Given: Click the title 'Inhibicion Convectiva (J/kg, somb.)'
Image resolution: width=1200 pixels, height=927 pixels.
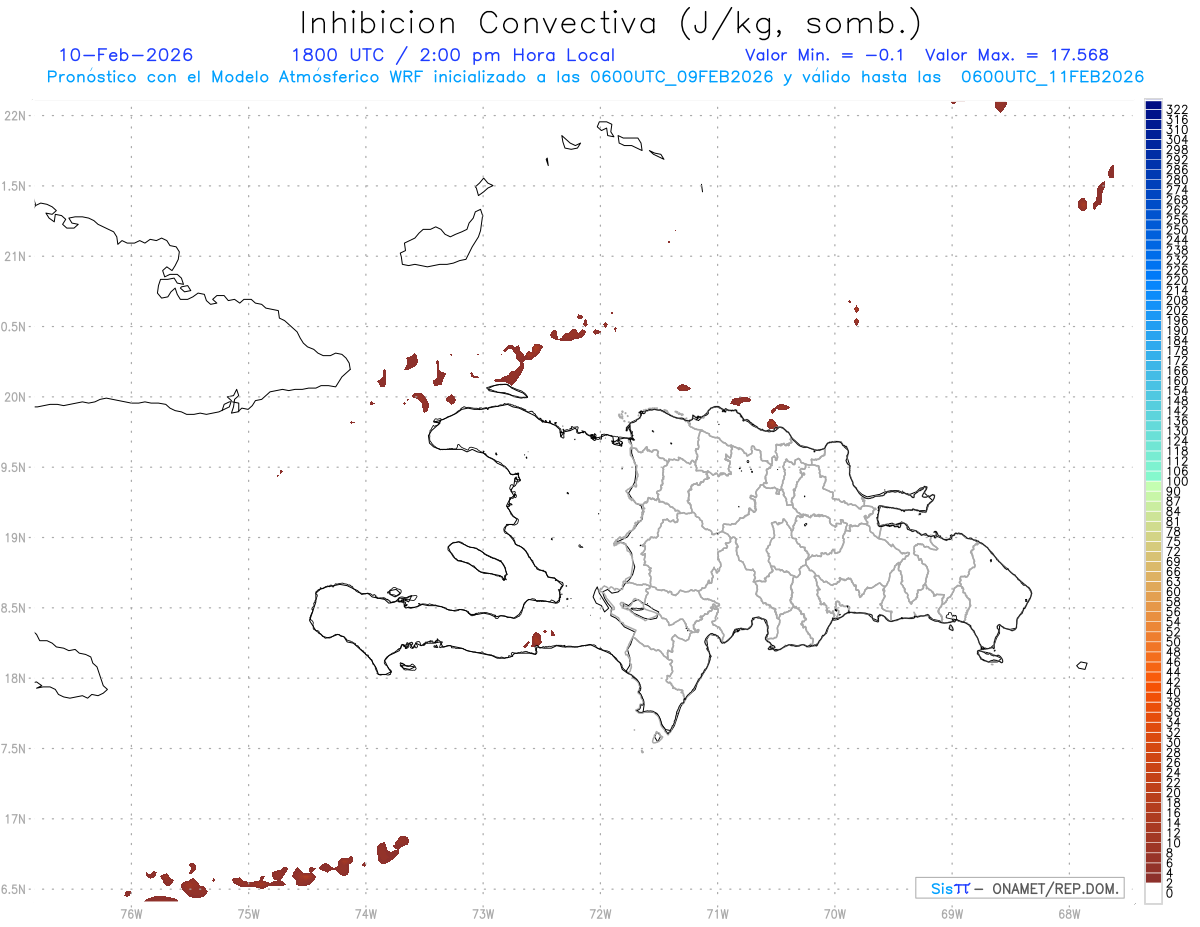Looking at the screenshot, I should (x=611, y=24).
